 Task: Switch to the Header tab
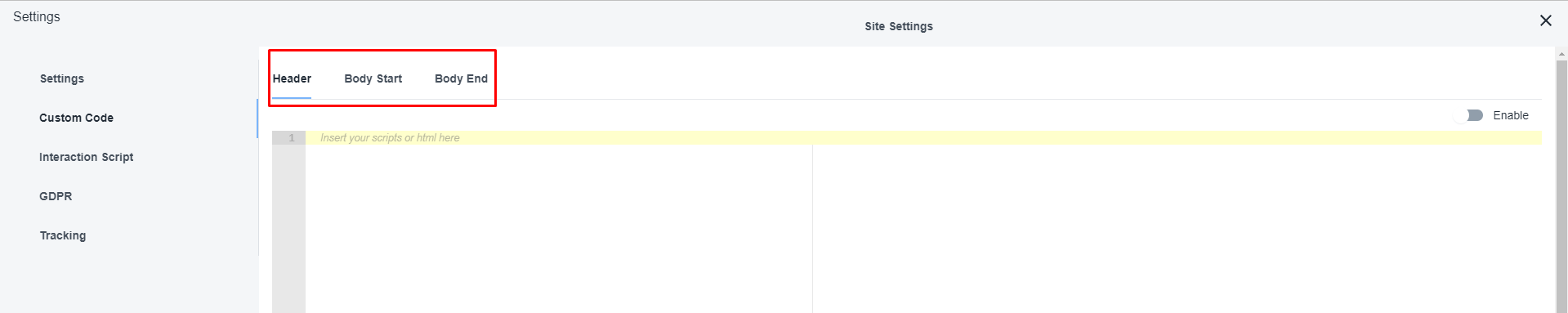(x=292, y=78)
